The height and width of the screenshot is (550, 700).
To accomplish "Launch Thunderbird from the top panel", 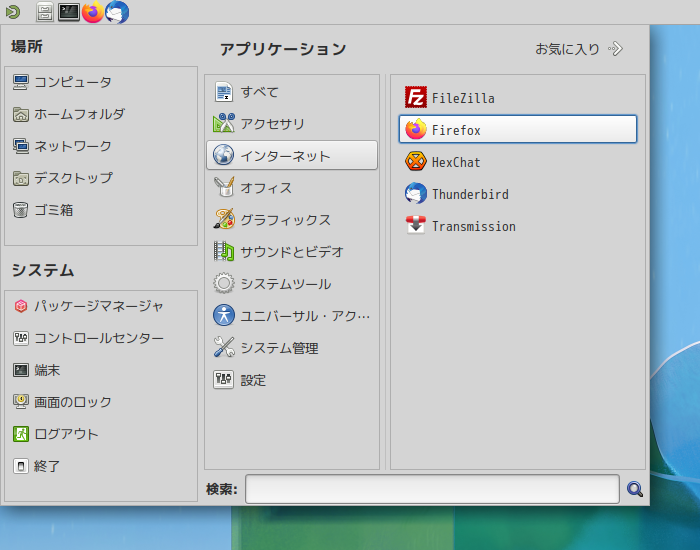I will tap(117, 12).
